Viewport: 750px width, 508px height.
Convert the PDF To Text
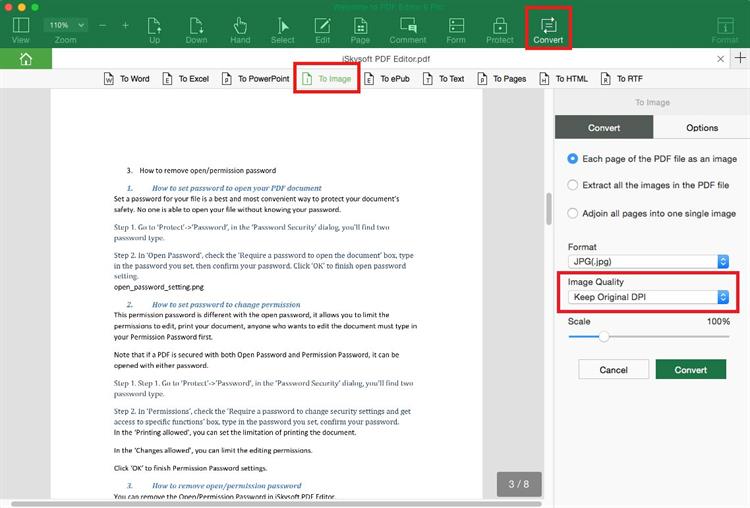pyautogui.click(x=443, y=78)
